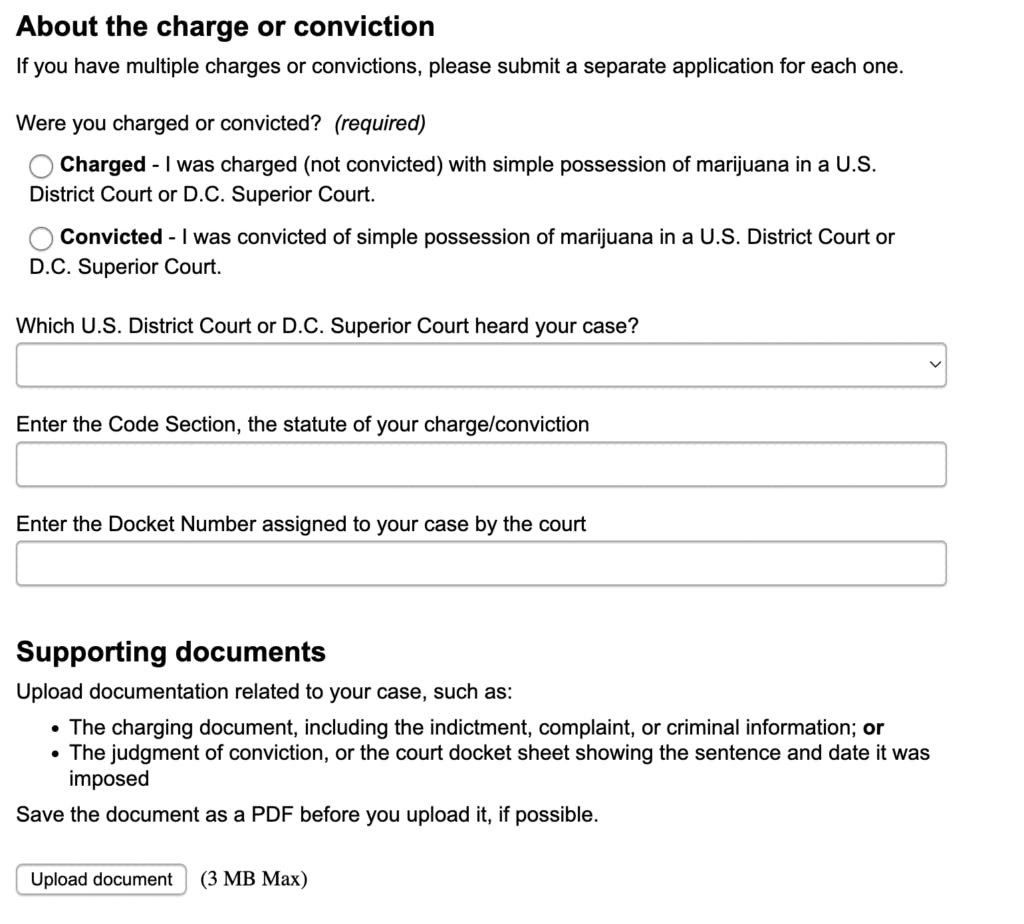The image size is (1024, 924).
Task: Focus the Docket Number text field
Action: [480, 563]
